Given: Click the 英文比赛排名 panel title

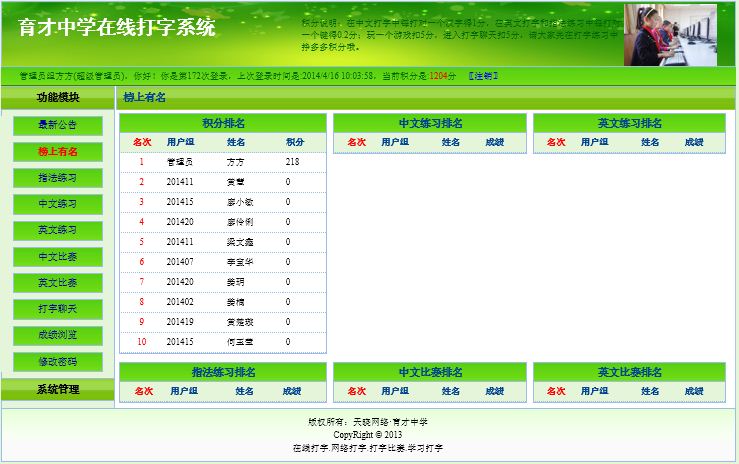Looking at the screenshot, I should tap(629, 372).
